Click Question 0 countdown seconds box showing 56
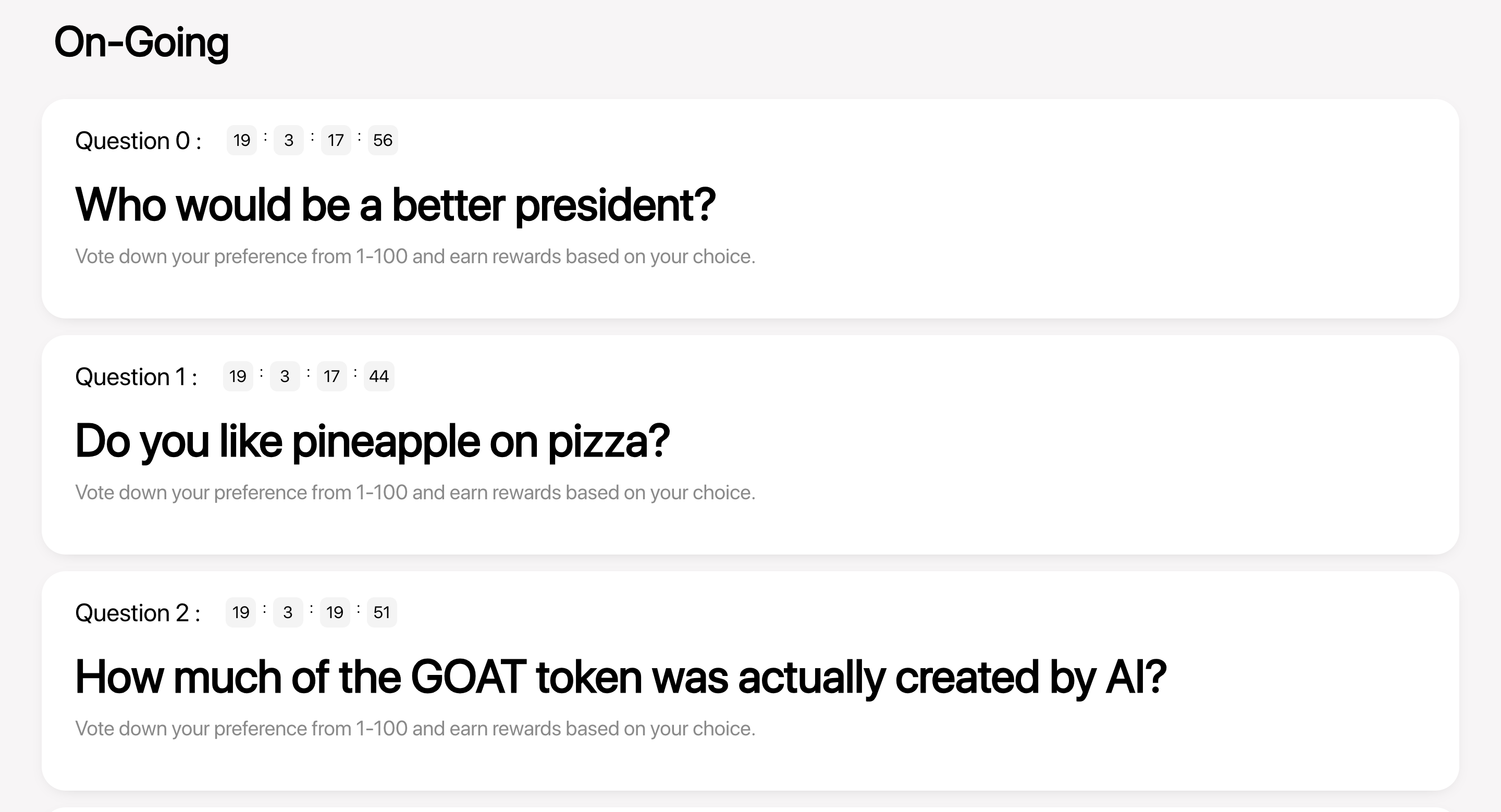The image size is (1501, 812). [383, 140]
